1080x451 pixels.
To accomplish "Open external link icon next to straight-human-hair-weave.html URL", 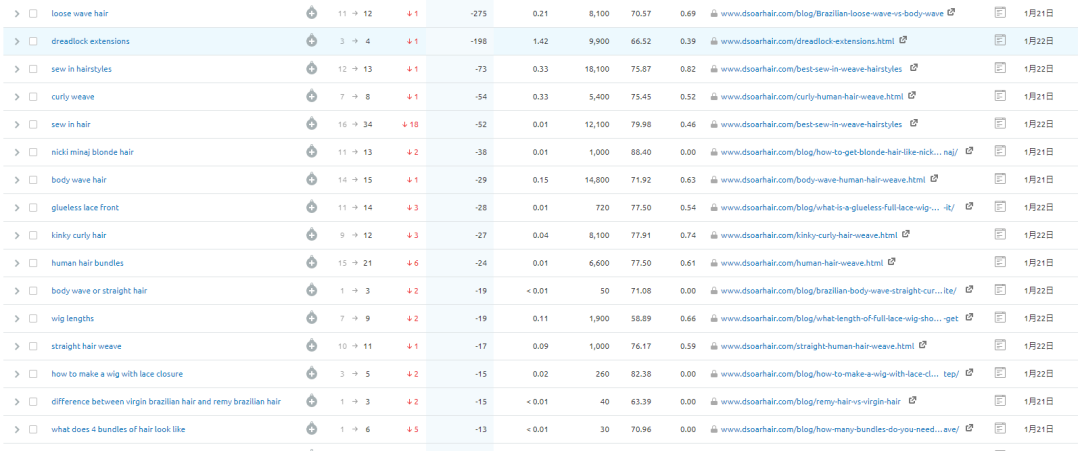I will [923, 345].
